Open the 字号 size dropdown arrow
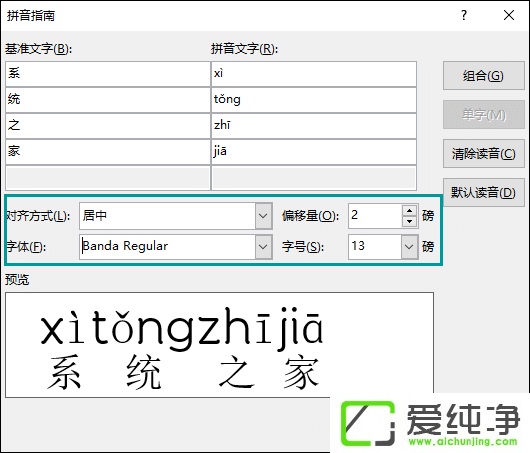 pyautogui.click(x=410, y=246)
